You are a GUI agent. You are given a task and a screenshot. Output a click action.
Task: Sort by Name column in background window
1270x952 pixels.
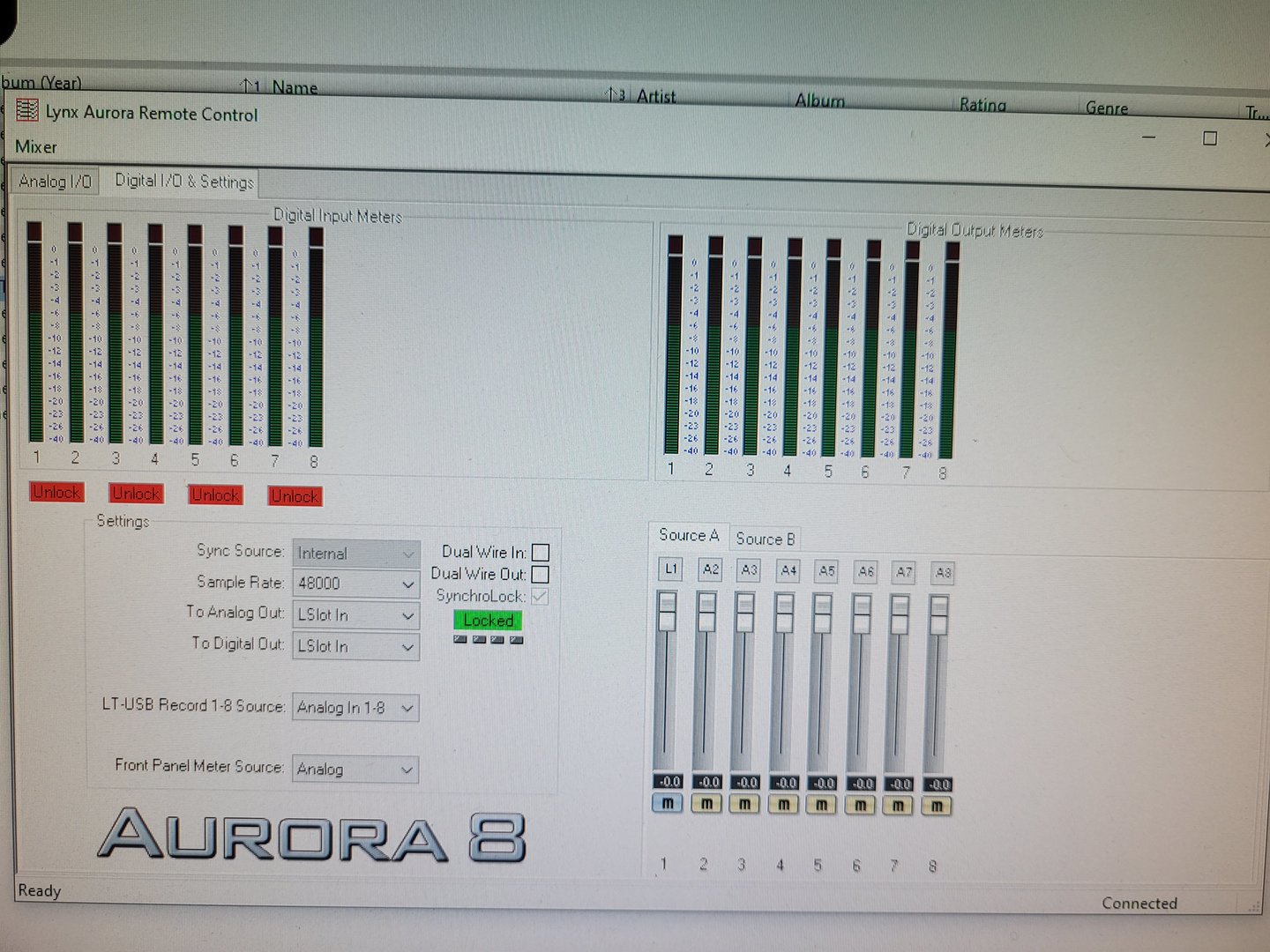click(x=295, y=87)
